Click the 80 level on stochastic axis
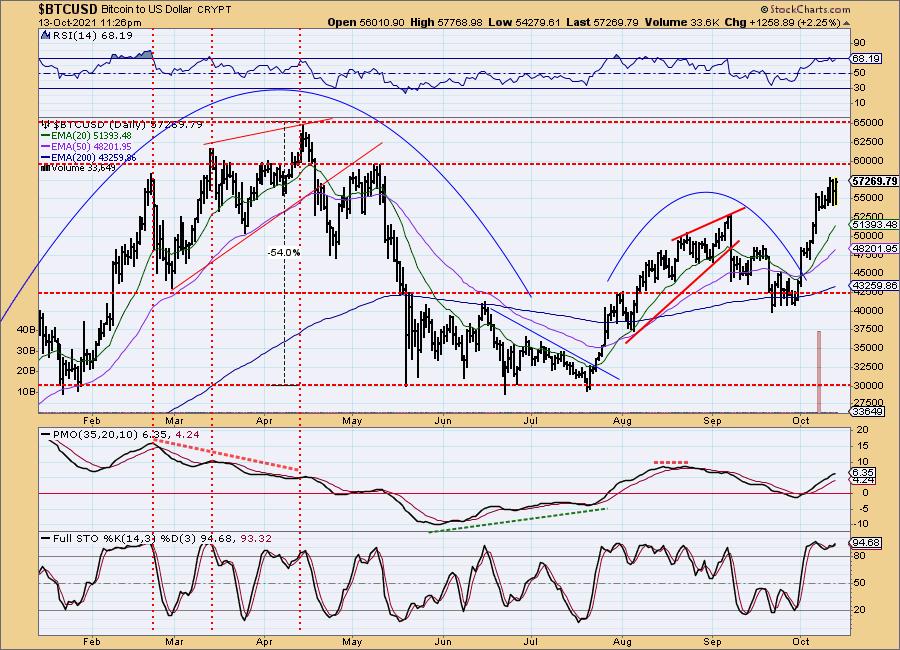 [x=859, y=556]
